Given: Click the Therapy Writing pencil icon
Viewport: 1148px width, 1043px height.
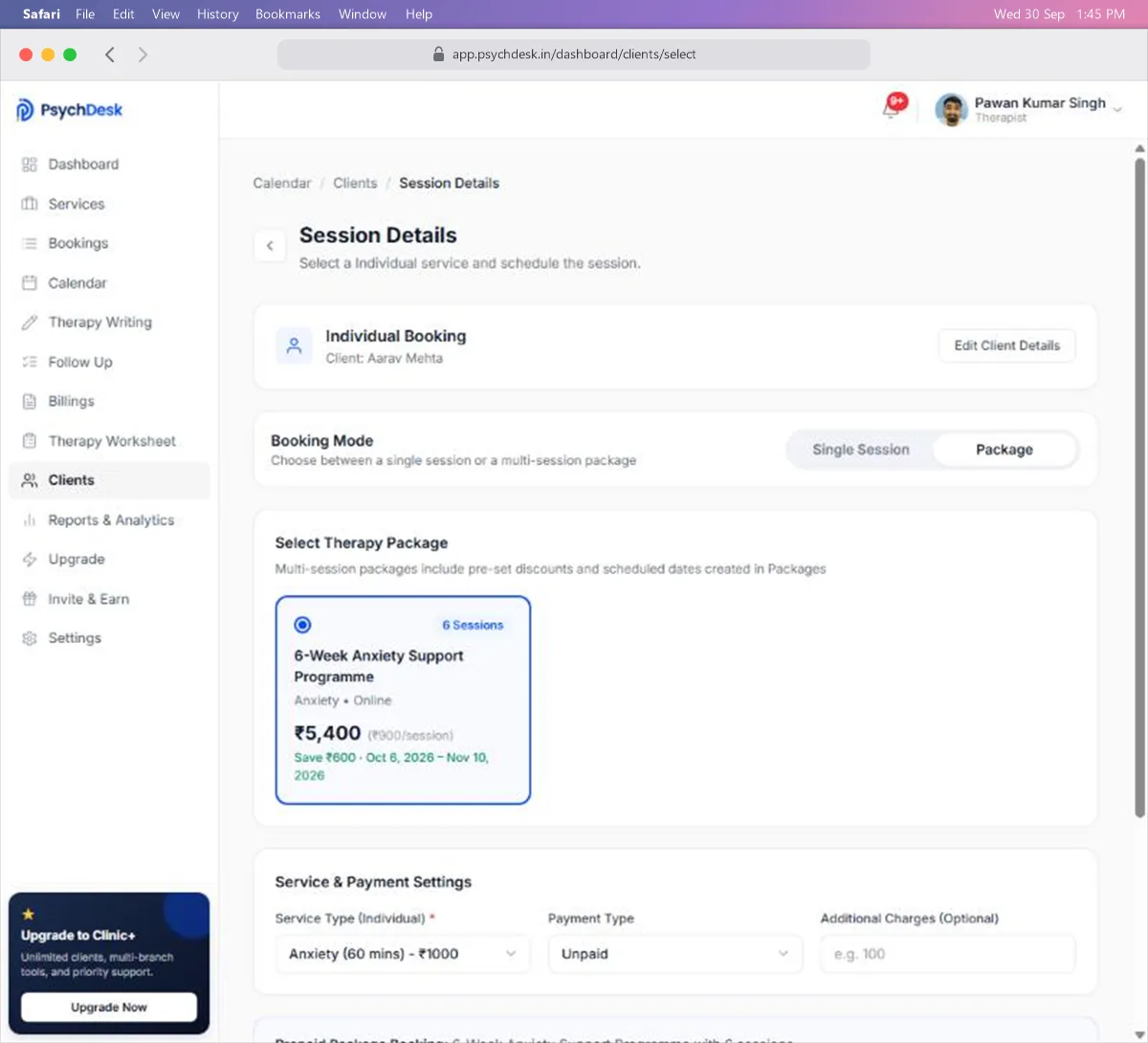Looking at the screenshot, I should point(29,322).
